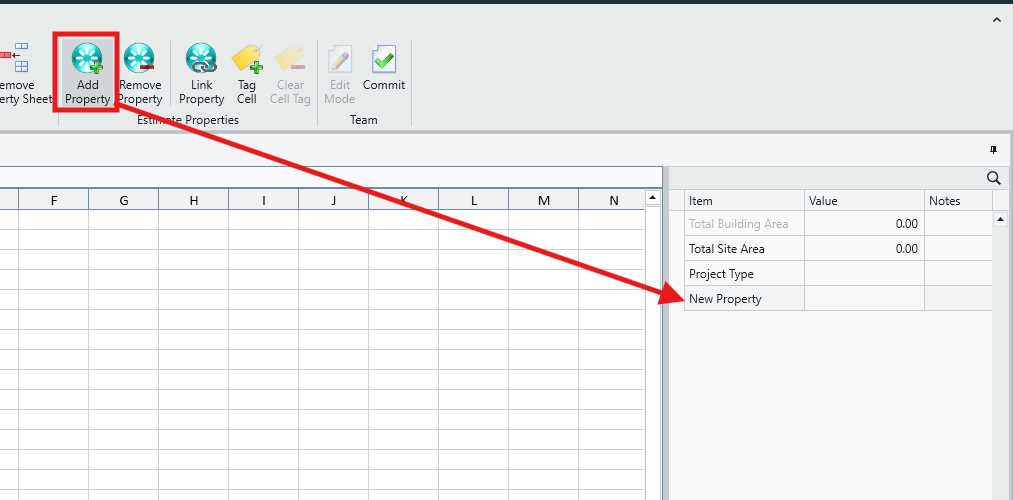
Task: Click the Value column header
Action: point(864,201)
